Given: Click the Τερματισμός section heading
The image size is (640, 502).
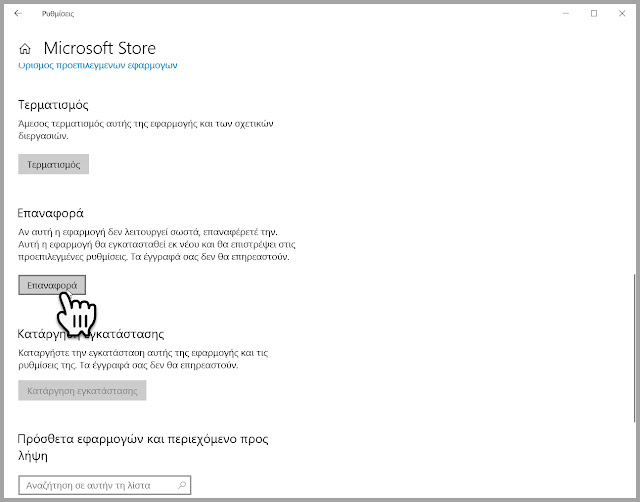Looking at the screenshot, I should coord(53,105).
